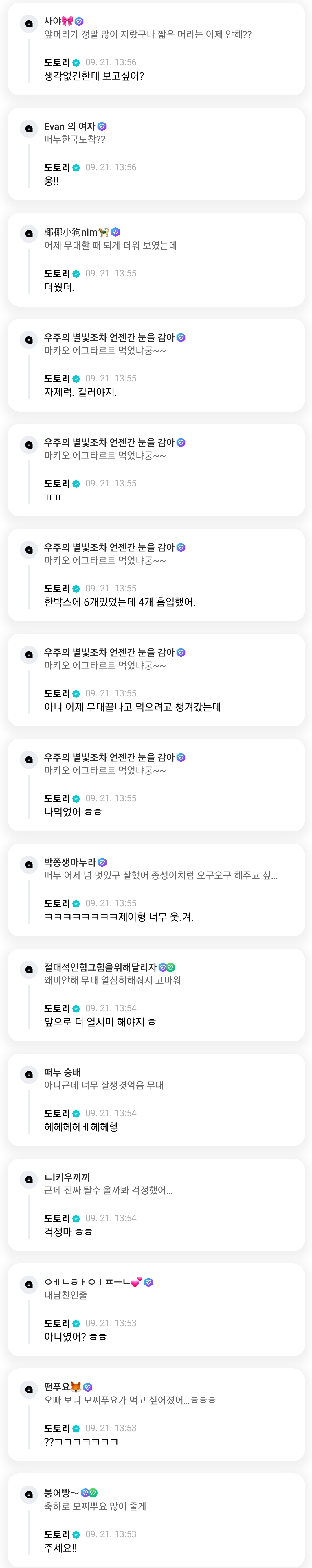Image resolution: width=312 pixels, height=1568 pixels.
Task: Click 도토리's reply 아니였어? ㅎㅎ
Action: click(76, 1337)
